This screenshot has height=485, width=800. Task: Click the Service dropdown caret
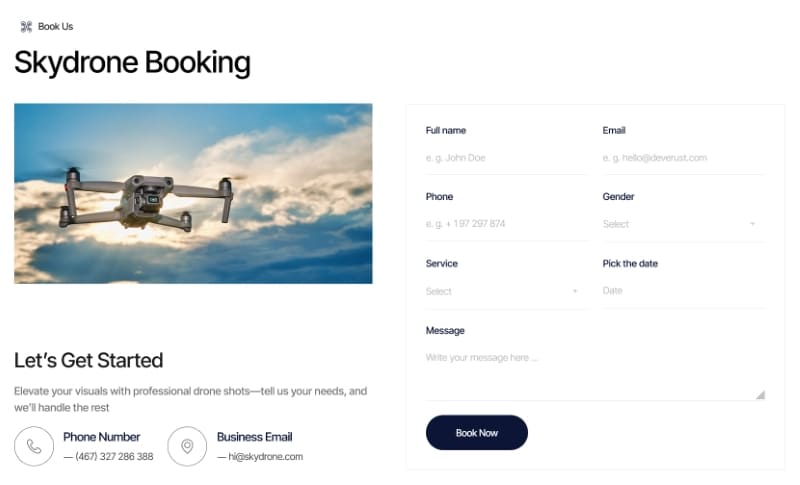click(575, 291)
